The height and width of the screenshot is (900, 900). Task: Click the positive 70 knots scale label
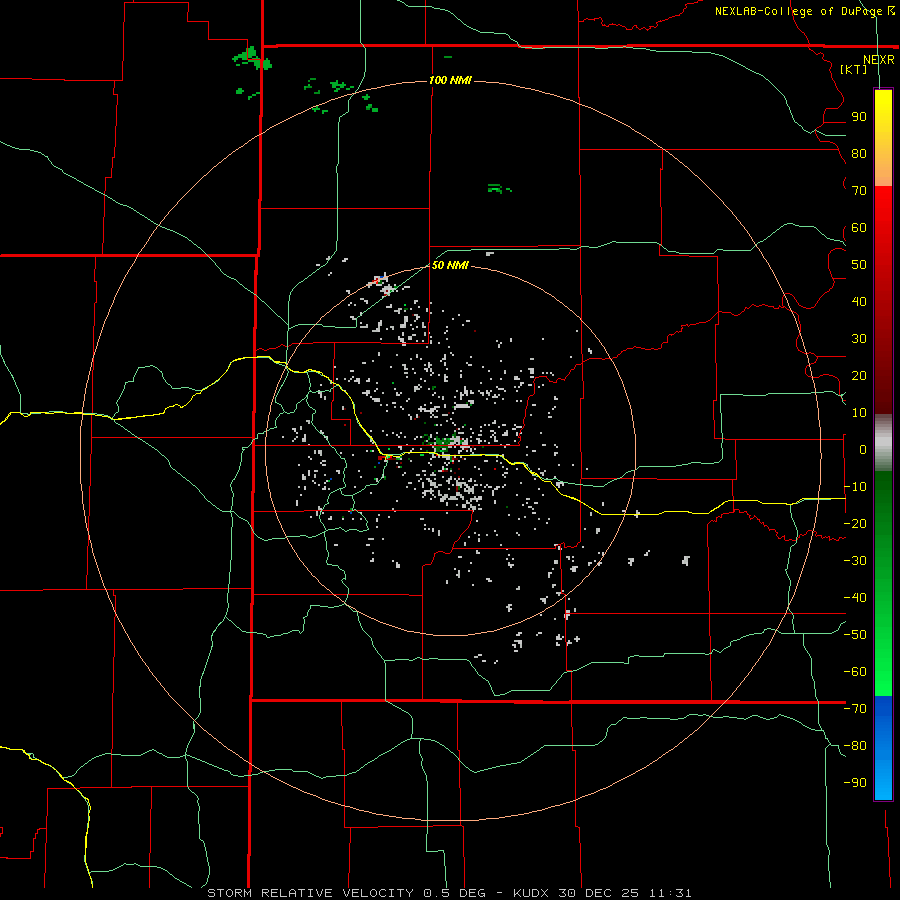pos(859,191)
